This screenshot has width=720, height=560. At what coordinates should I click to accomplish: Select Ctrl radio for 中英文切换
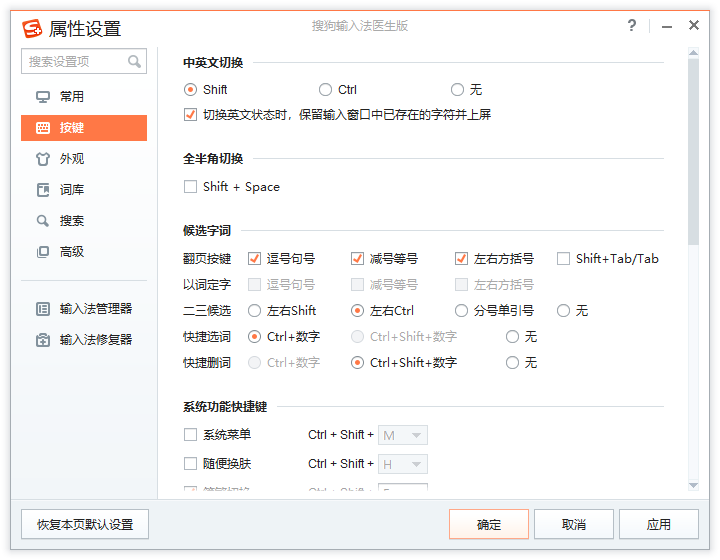pos(325,90)
